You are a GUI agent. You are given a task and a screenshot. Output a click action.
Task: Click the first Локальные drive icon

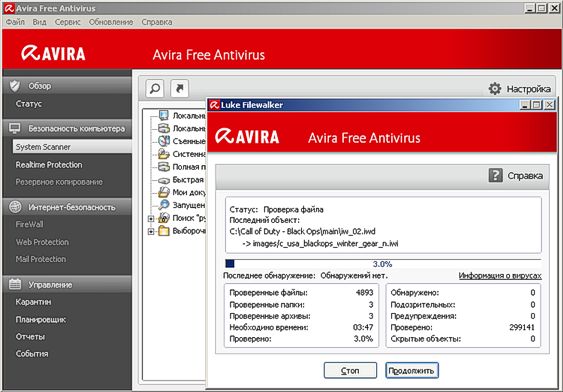pos(164,115)
